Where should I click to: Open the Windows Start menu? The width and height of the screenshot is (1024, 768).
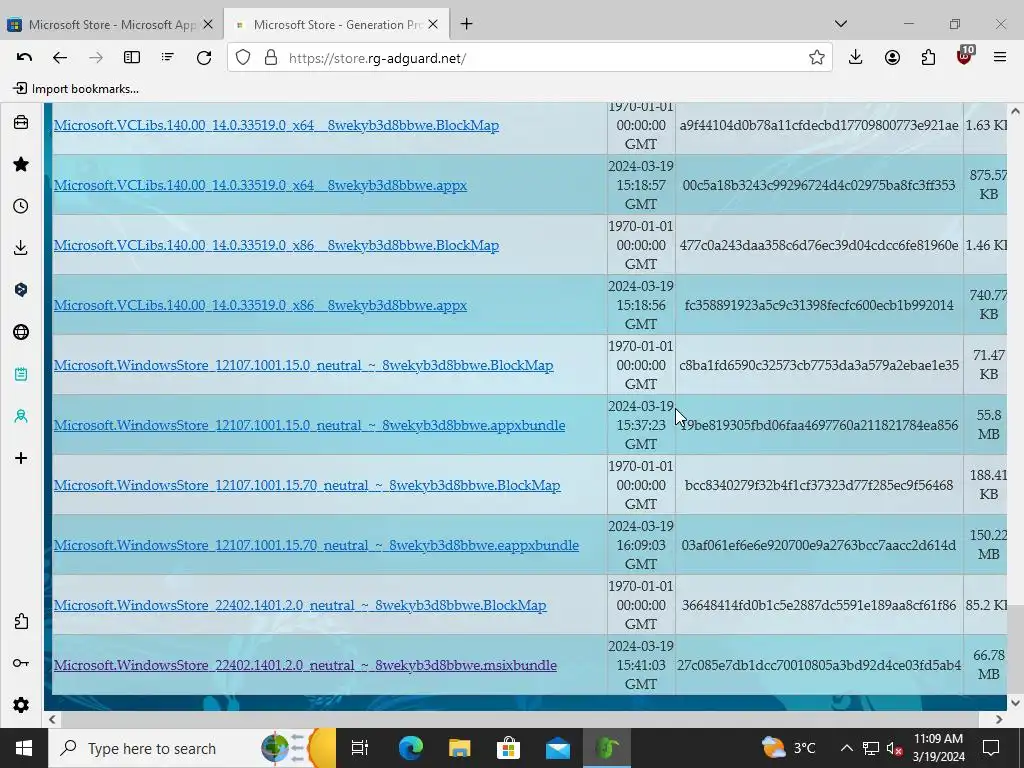pos(24,748)
